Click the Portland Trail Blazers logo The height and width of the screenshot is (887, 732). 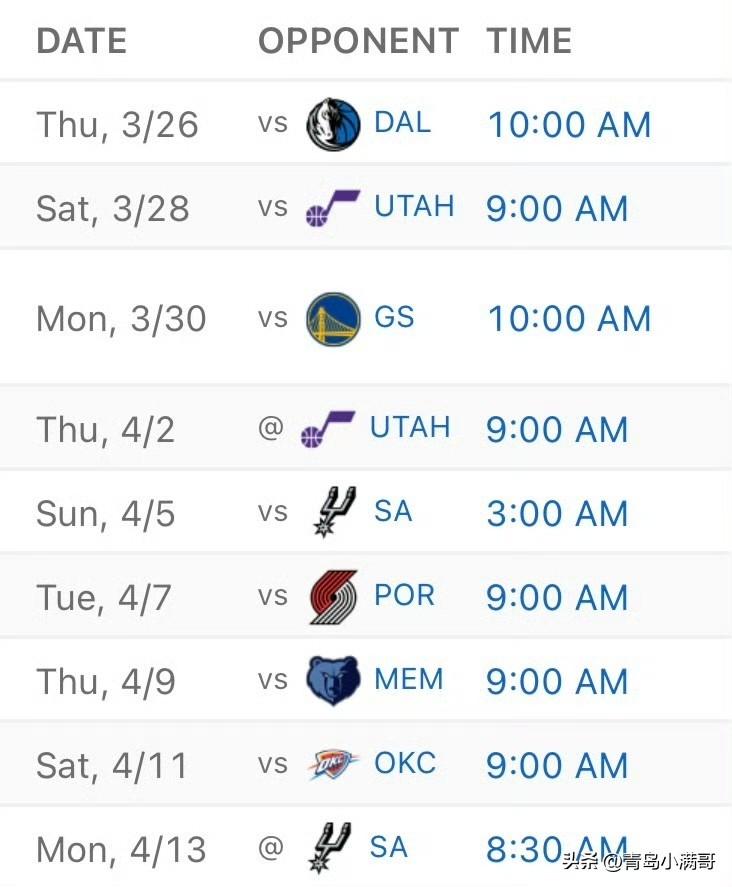point(334,597)
